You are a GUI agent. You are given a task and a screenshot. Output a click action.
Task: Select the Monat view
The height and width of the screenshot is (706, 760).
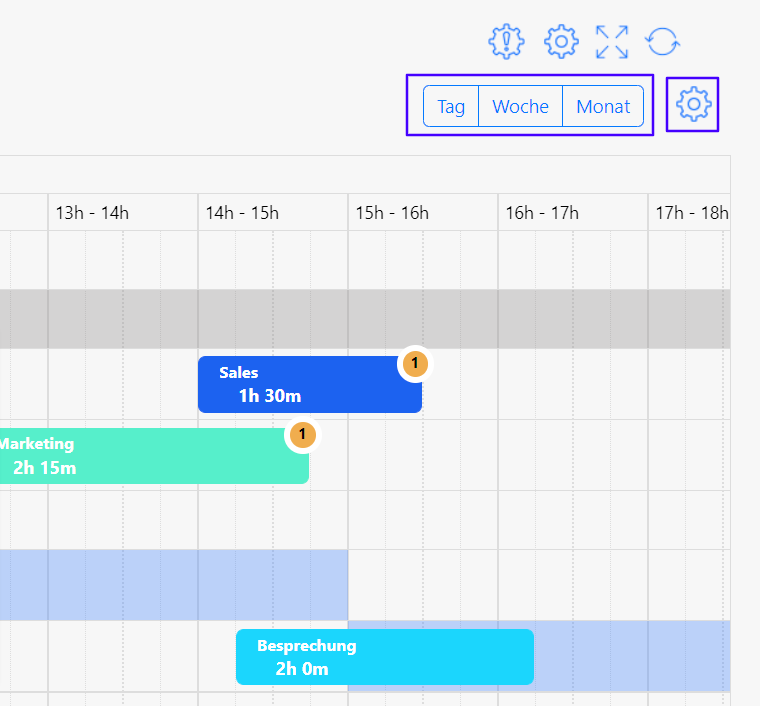click(x=603, y=106)
